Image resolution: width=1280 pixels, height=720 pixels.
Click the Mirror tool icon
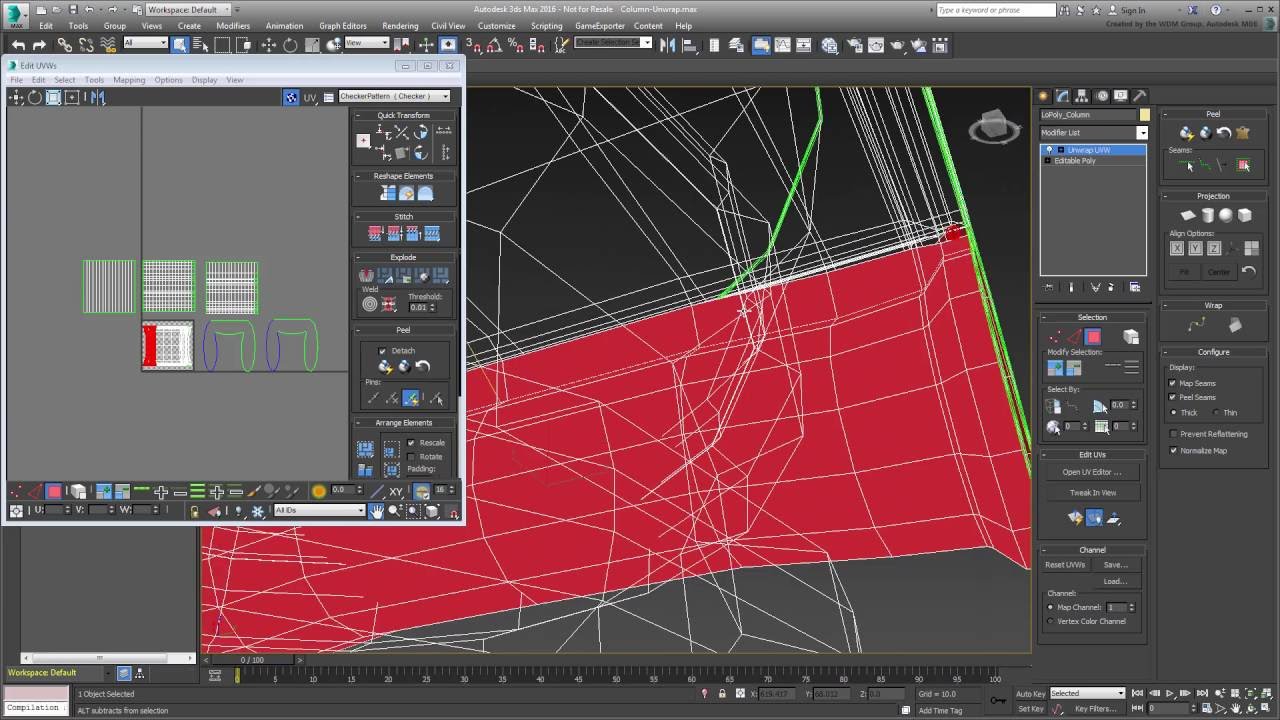click(667, 44)
